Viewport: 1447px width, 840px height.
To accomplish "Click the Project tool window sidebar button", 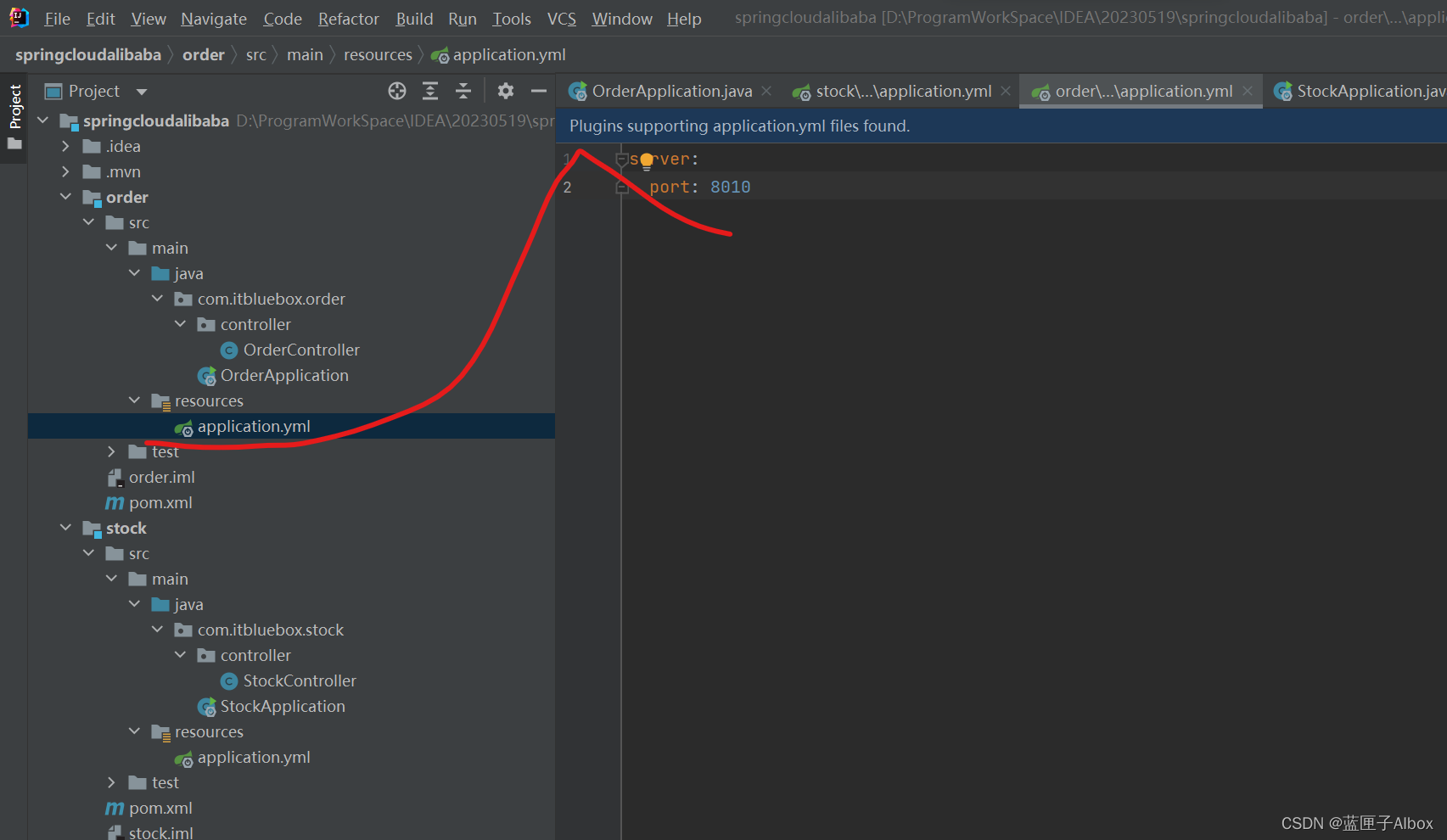I will [14, 106].
